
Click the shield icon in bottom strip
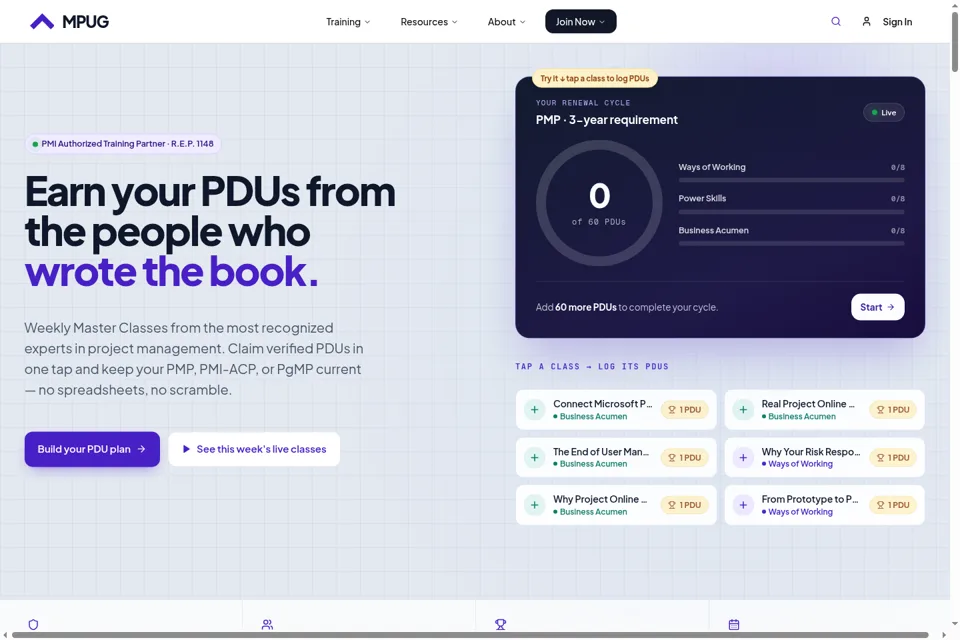pos(34,624)
